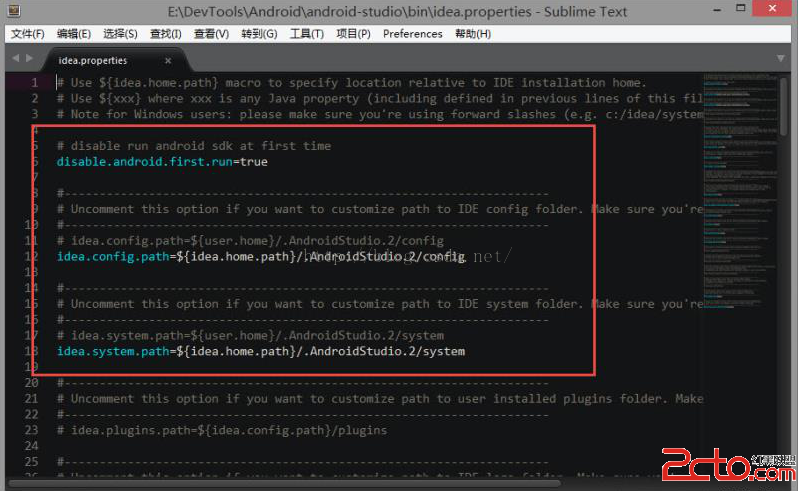
Task: Click the commented '# idea.system.path=${user.home}' line
Action: pos(250,335)
